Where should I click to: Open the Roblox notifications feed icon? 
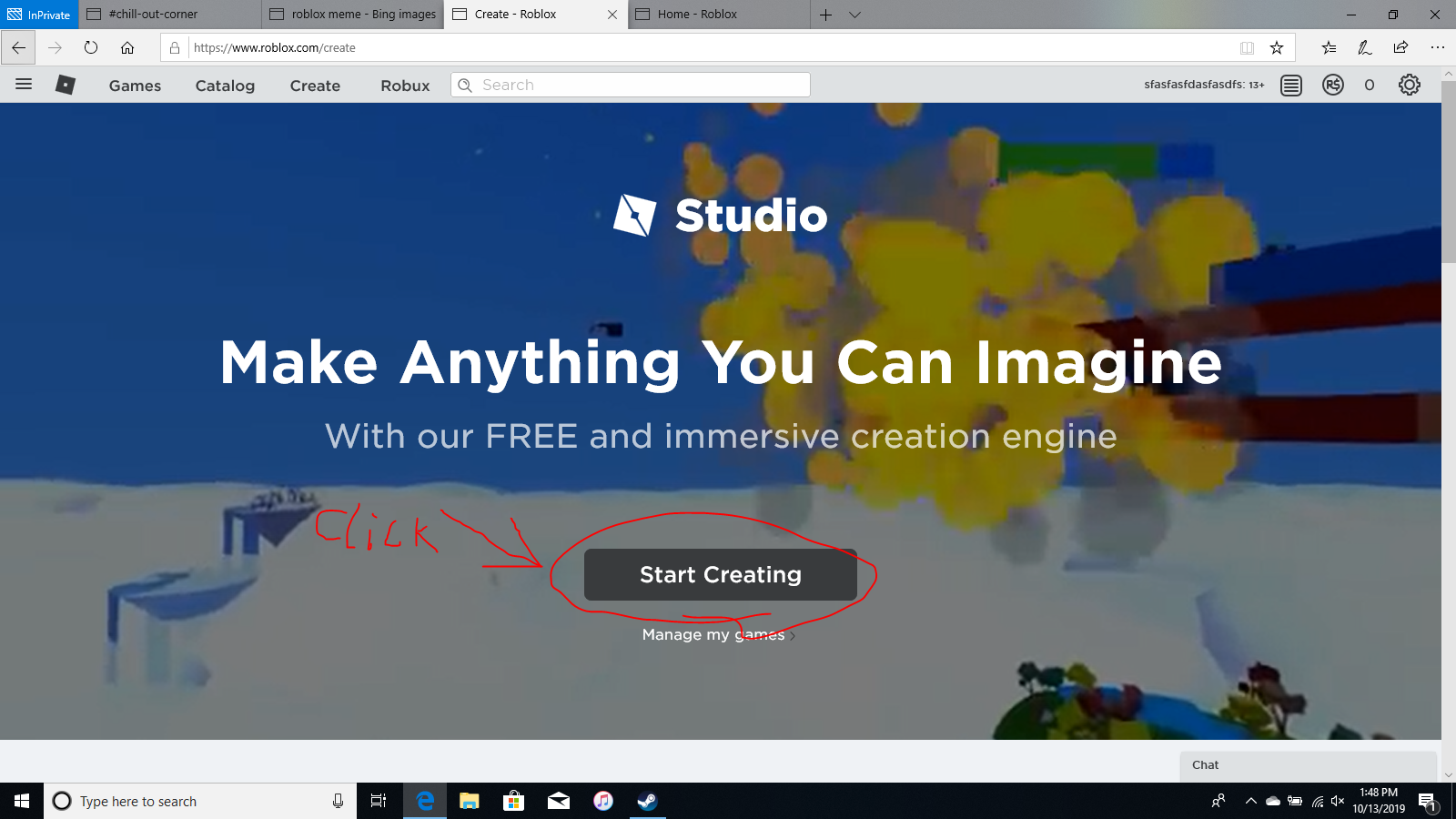click(x=1290, y=86)
